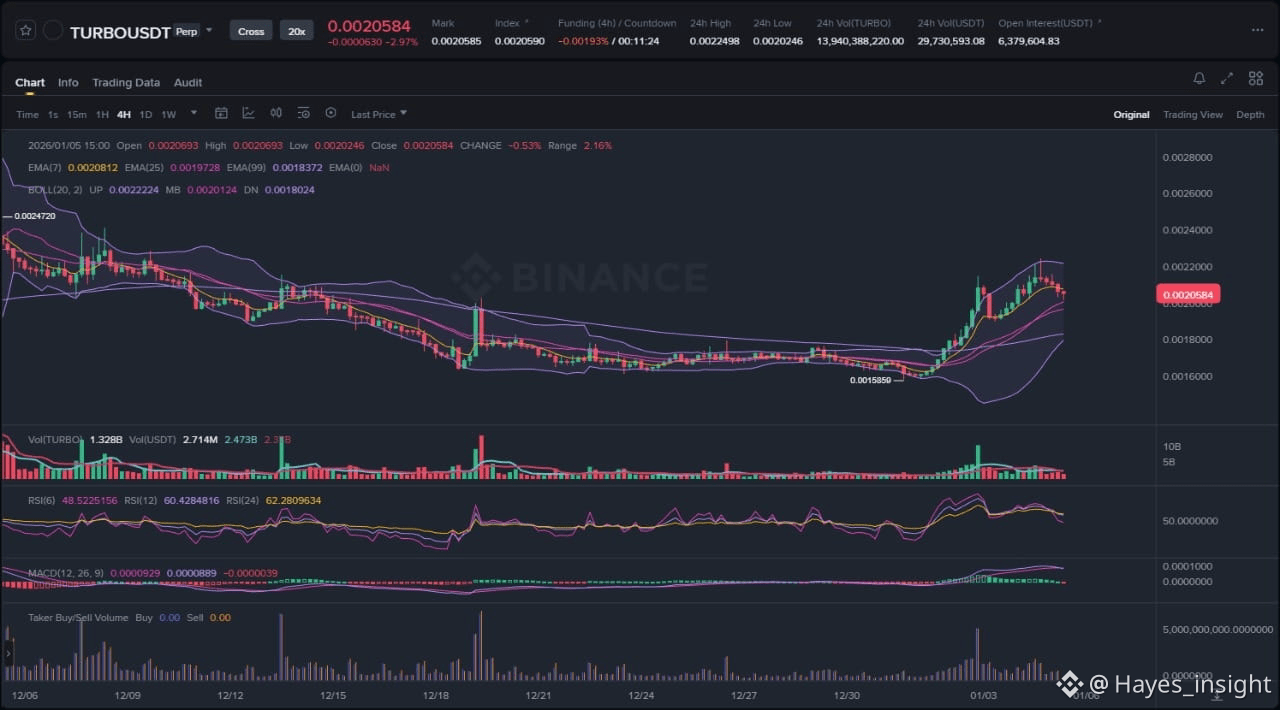The height and width of the screenshot is (710, 1280).
Task: Click the circular record/target icon in toolbar
Action: [331, 114]
